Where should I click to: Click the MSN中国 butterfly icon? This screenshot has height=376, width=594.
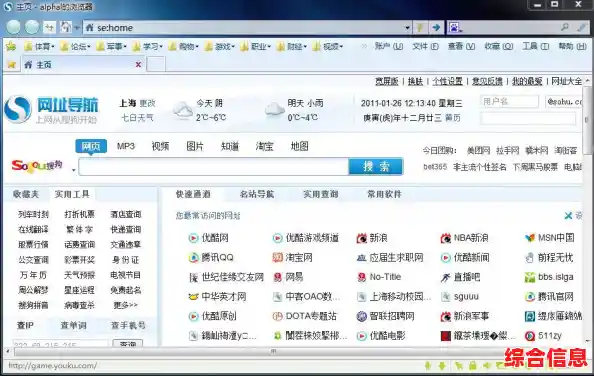point(530,238)
